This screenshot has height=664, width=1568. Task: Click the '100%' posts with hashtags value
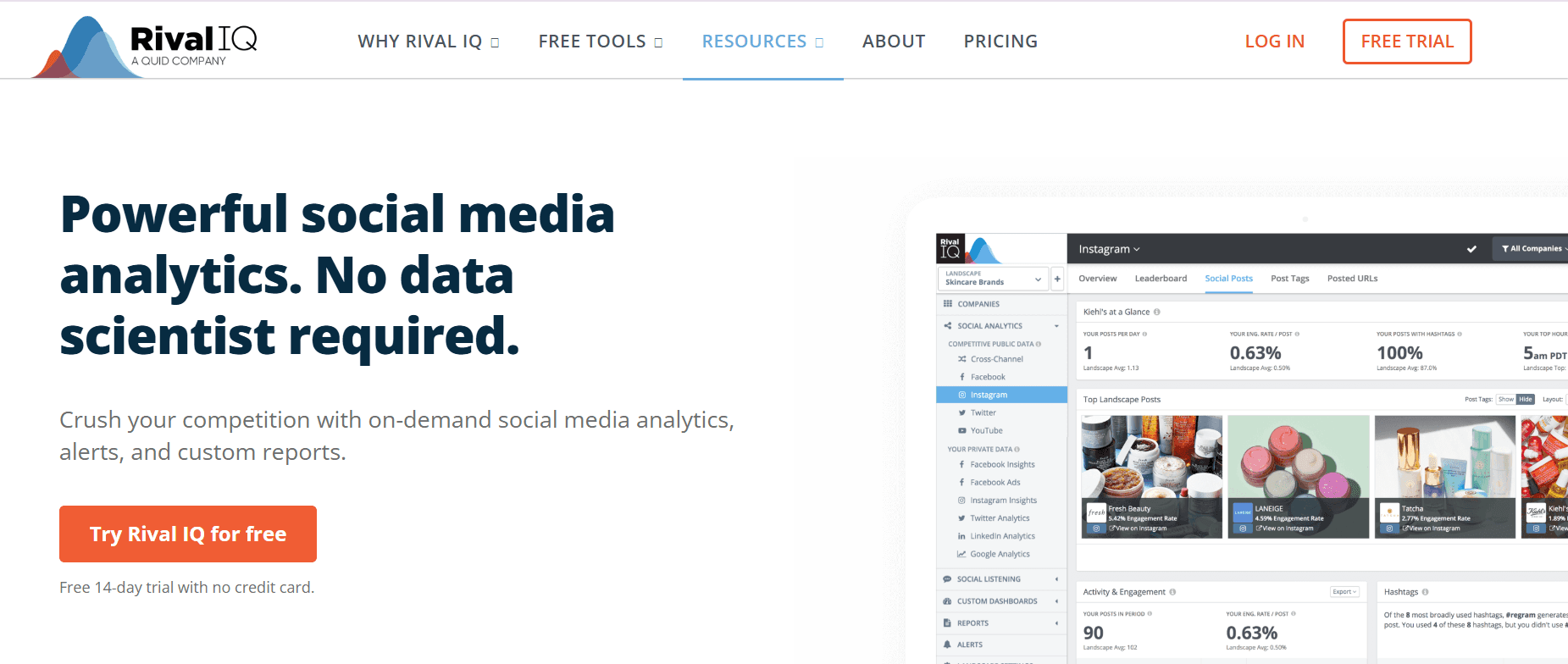click(1399, 353)
